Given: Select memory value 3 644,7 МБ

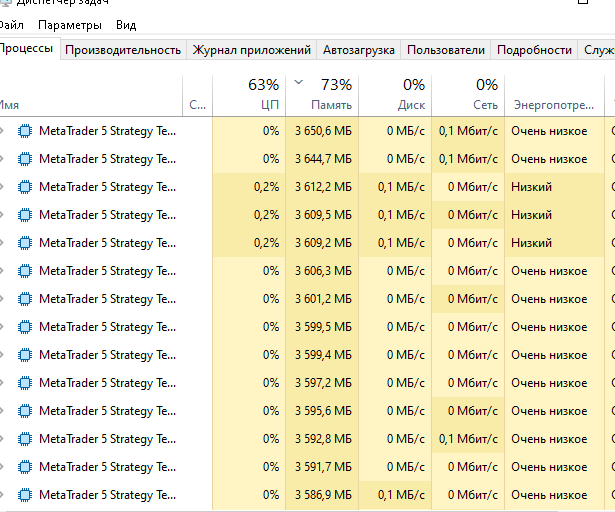Looking at the screenshot, I should click(x=324, y=159).
